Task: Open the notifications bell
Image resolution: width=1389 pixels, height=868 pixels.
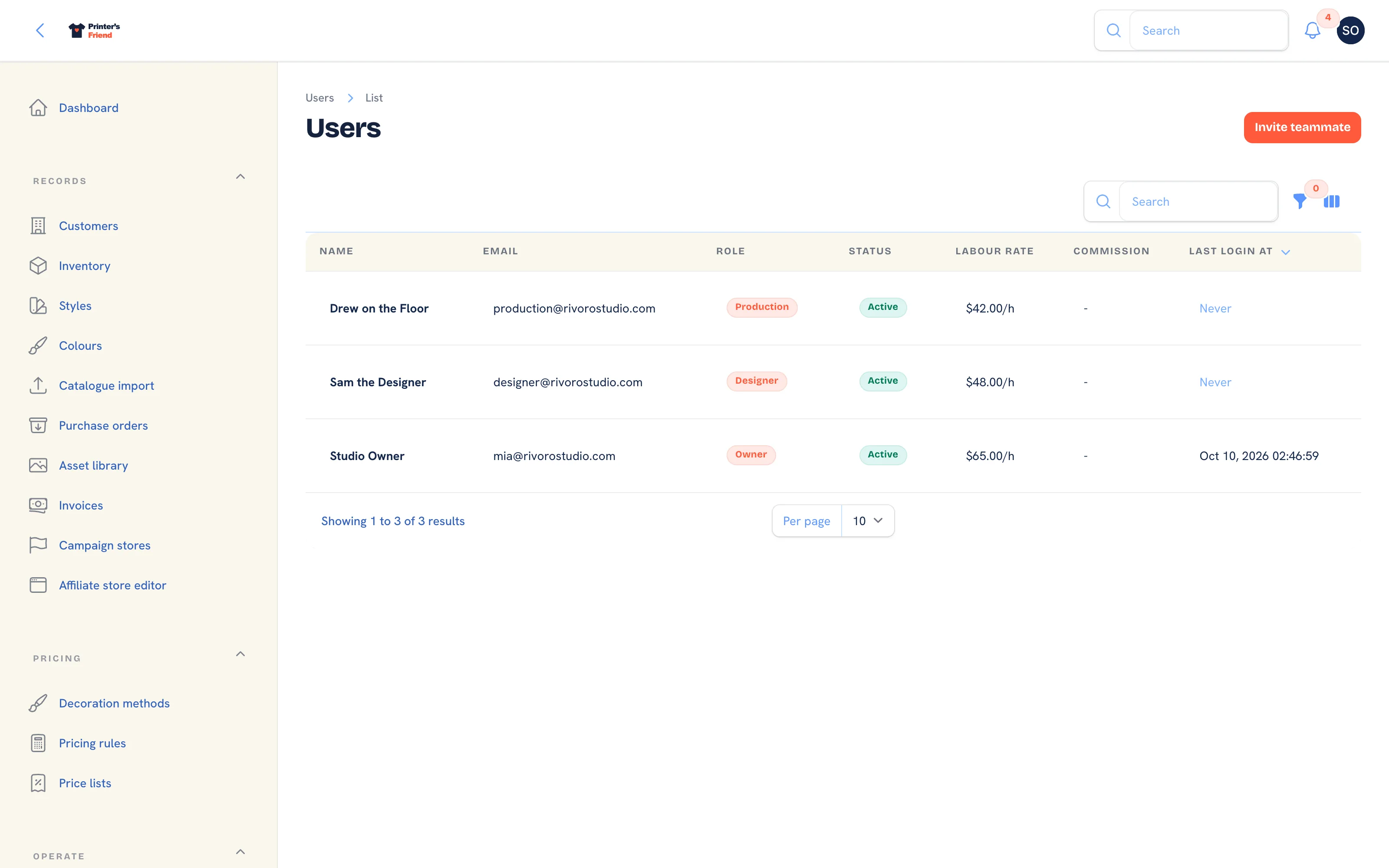Action: click(1312, 30)
